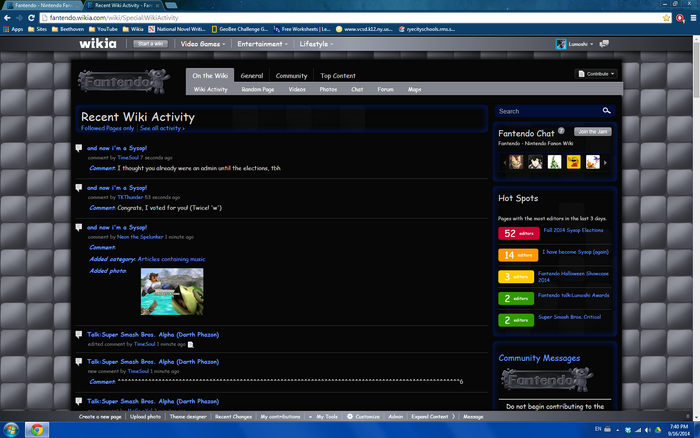Open Fall 2014 Sysop Elections hot spot
Image resolution: width=700 pixels, height=438 pixels.
click(x=573, y=230)
